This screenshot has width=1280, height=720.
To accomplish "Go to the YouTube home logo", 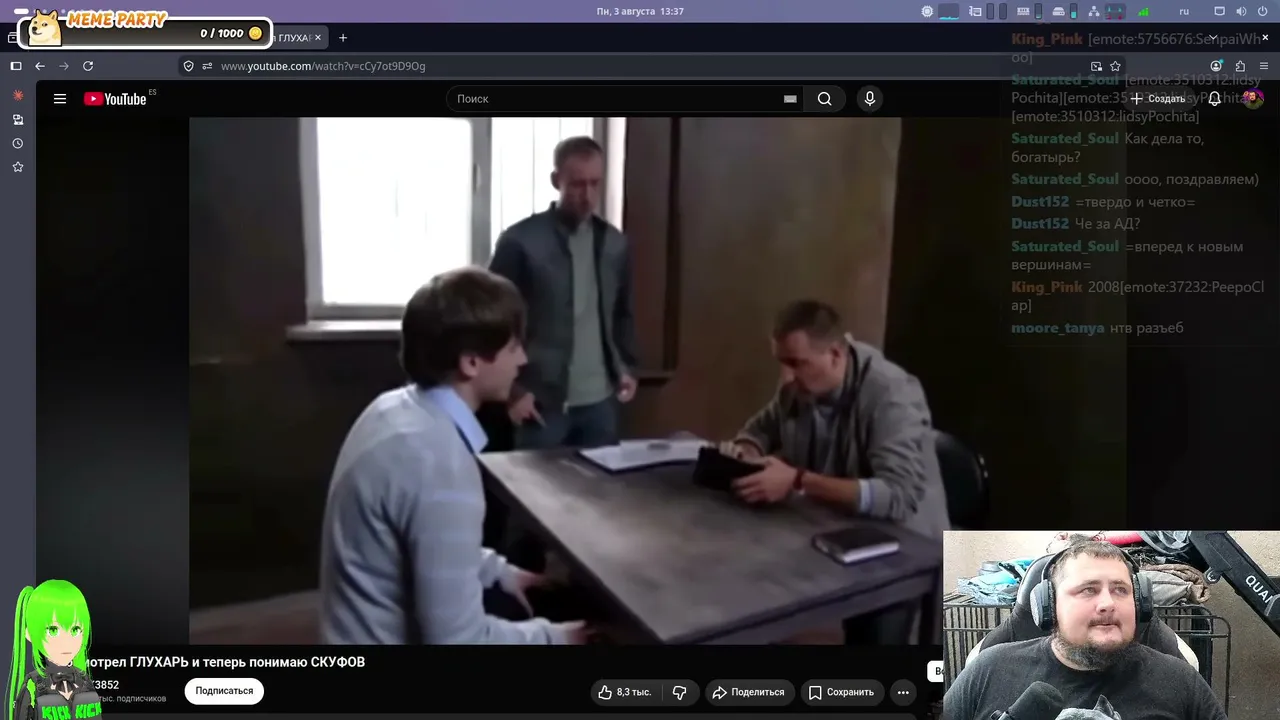I will coord(115,99).
